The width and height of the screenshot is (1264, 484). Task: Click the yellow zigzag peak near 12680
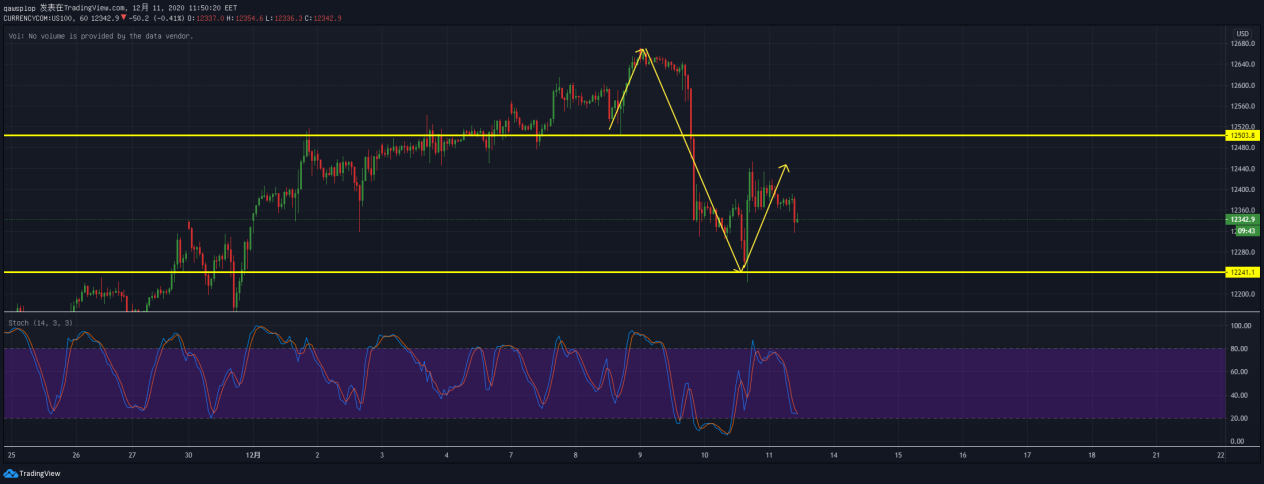point(642,49)
